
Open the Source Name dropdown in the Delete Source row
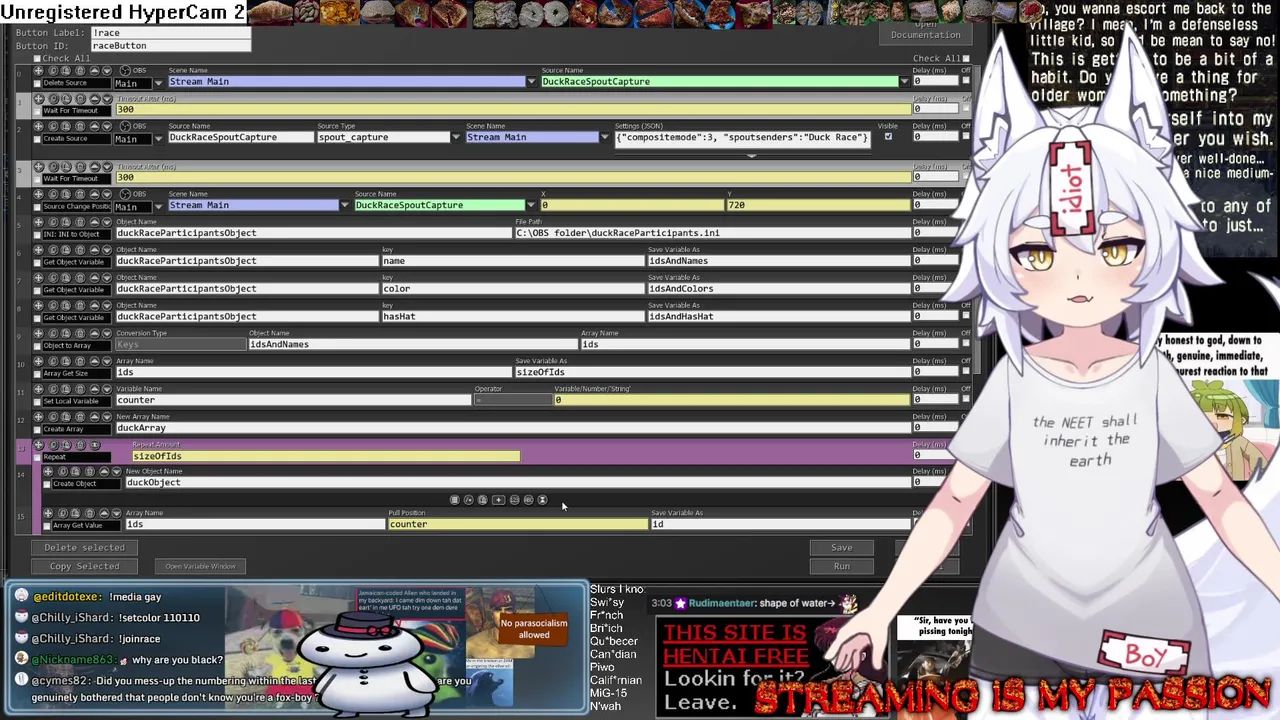(905, 81)
